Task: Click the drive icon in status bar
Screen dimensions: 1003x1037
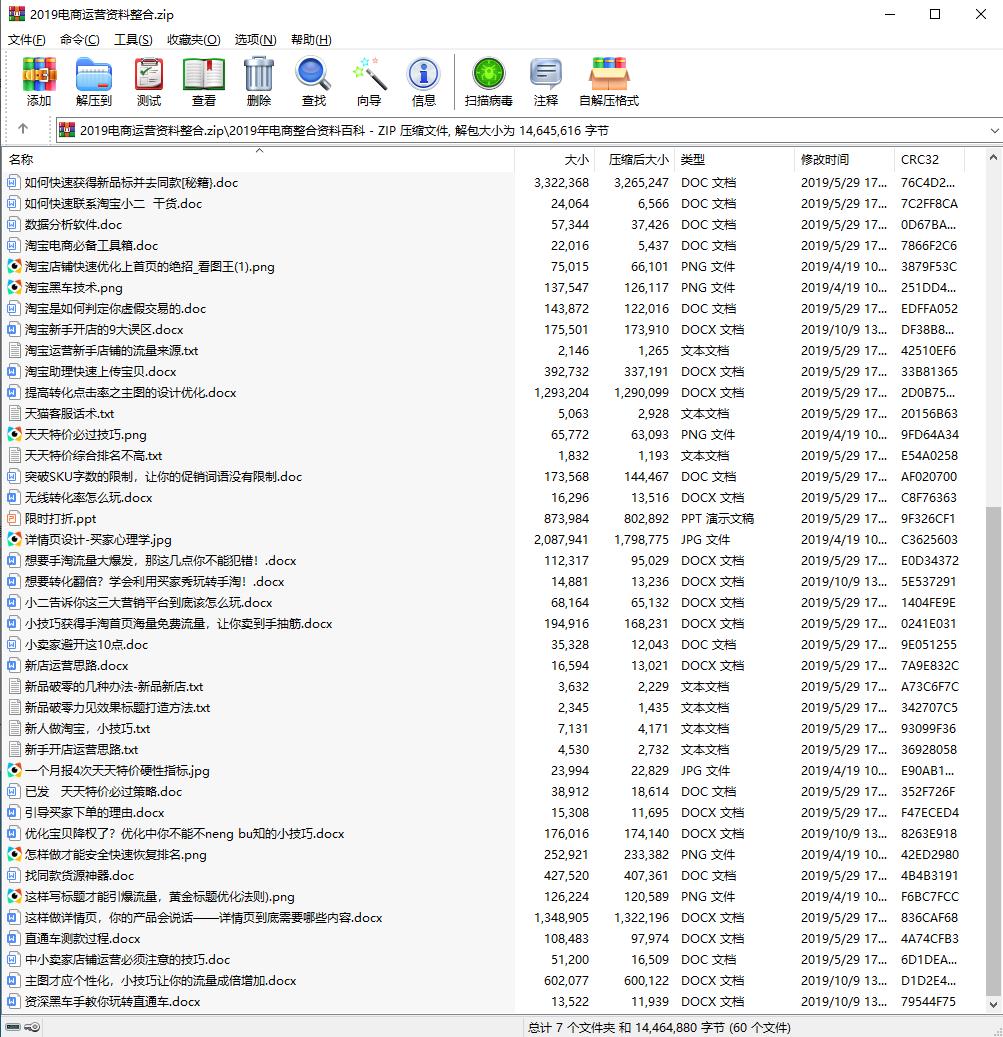Action: [x=13, y=1027]
